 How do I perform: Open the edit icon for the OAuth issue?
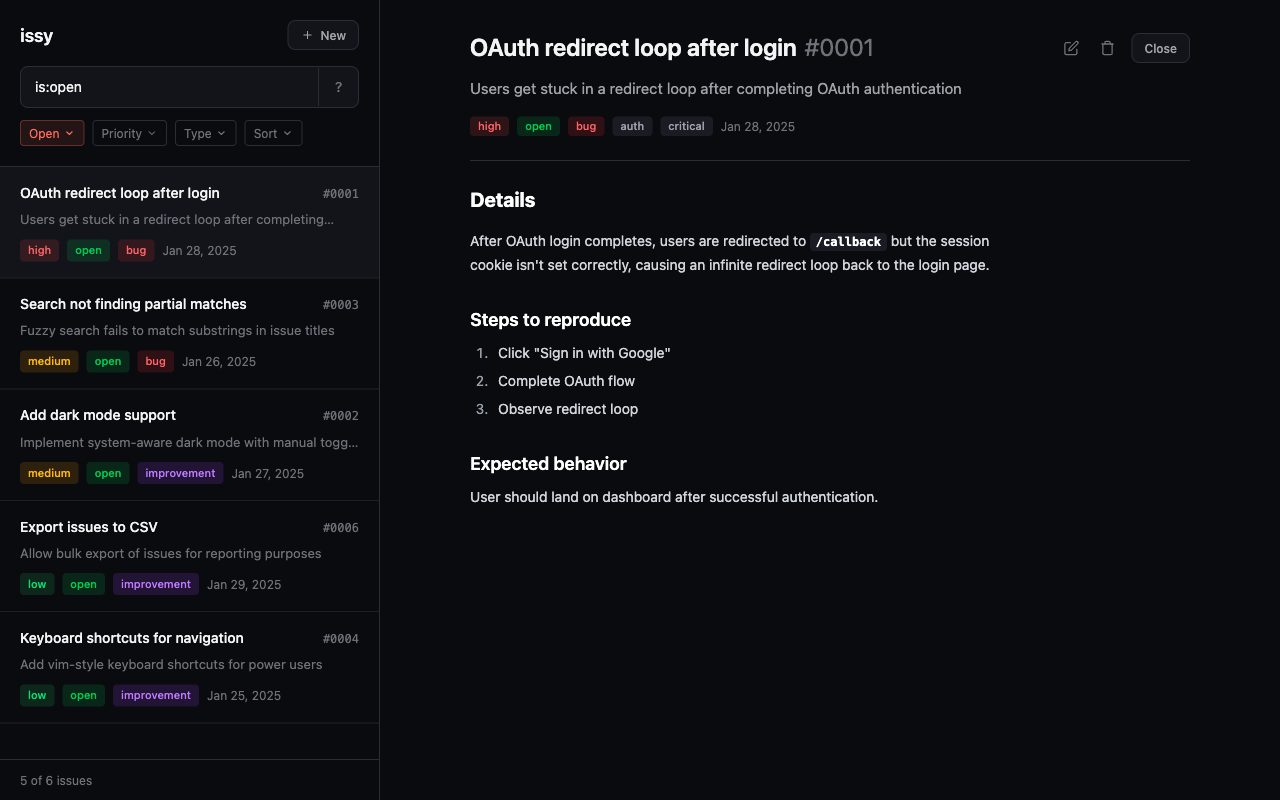click(x=1070, y=48)
